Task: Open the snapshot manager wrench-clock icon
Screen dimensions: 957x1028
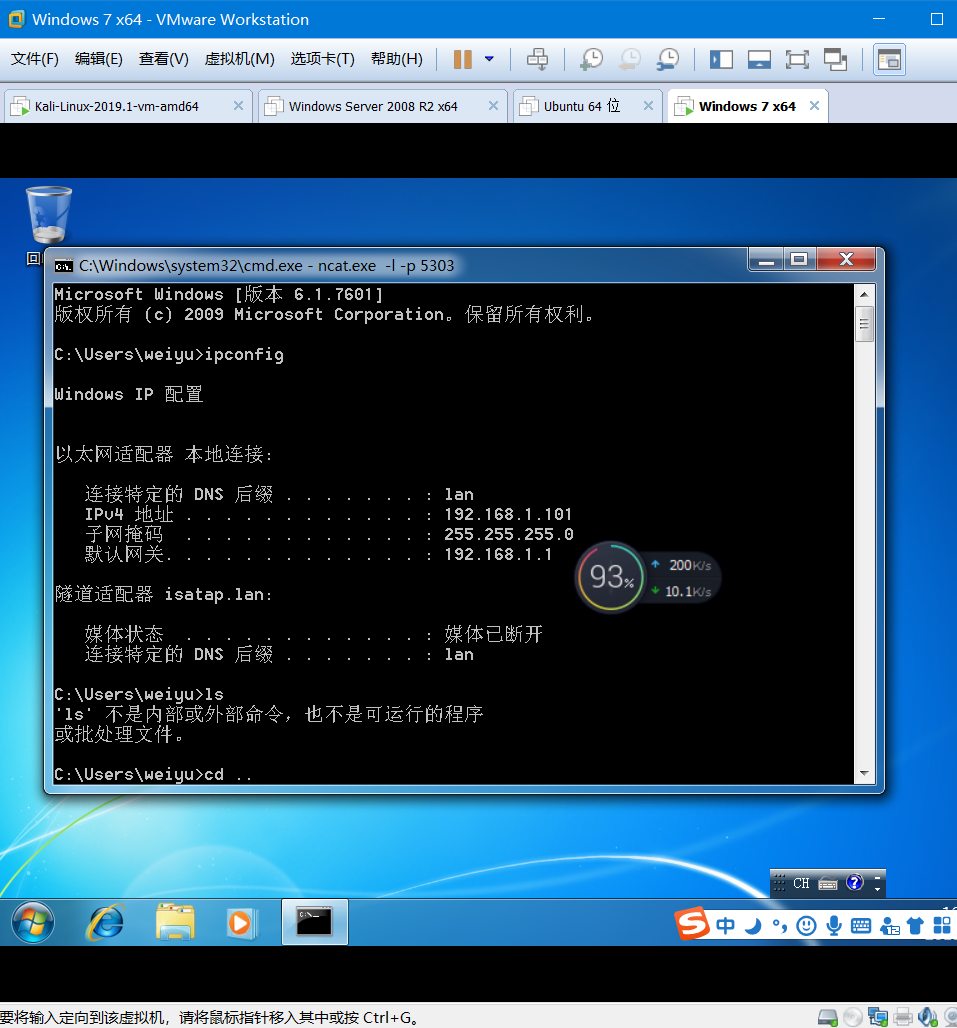Action: [668, 59]
